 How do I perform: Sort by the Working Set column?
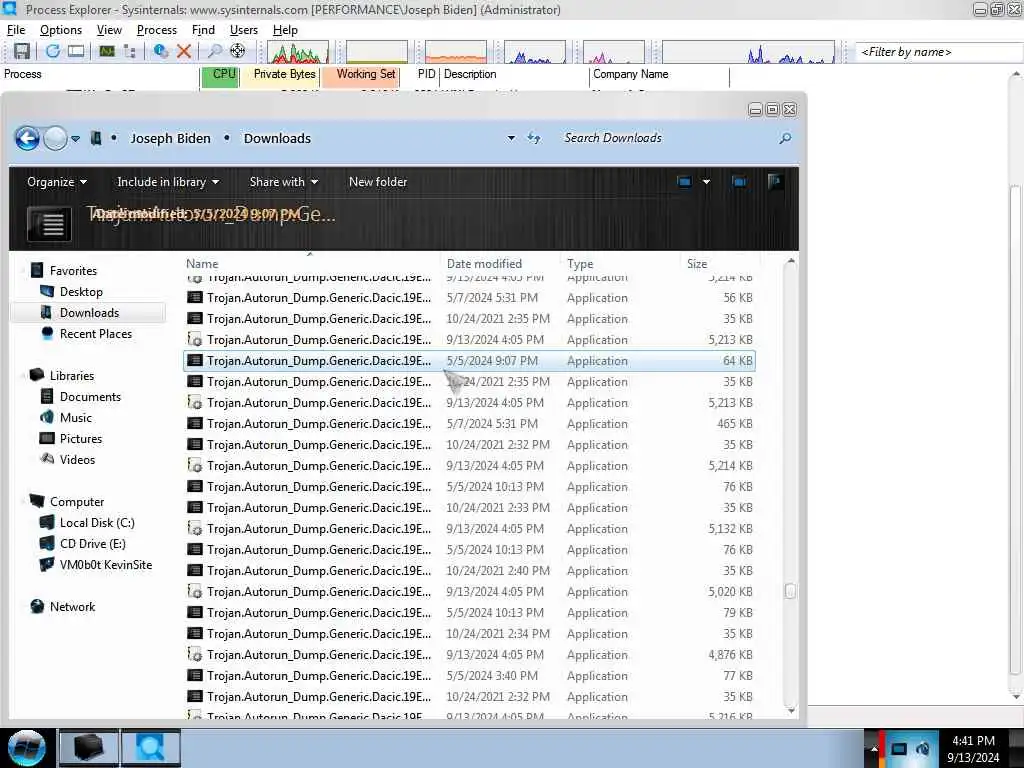click(360, 74)
